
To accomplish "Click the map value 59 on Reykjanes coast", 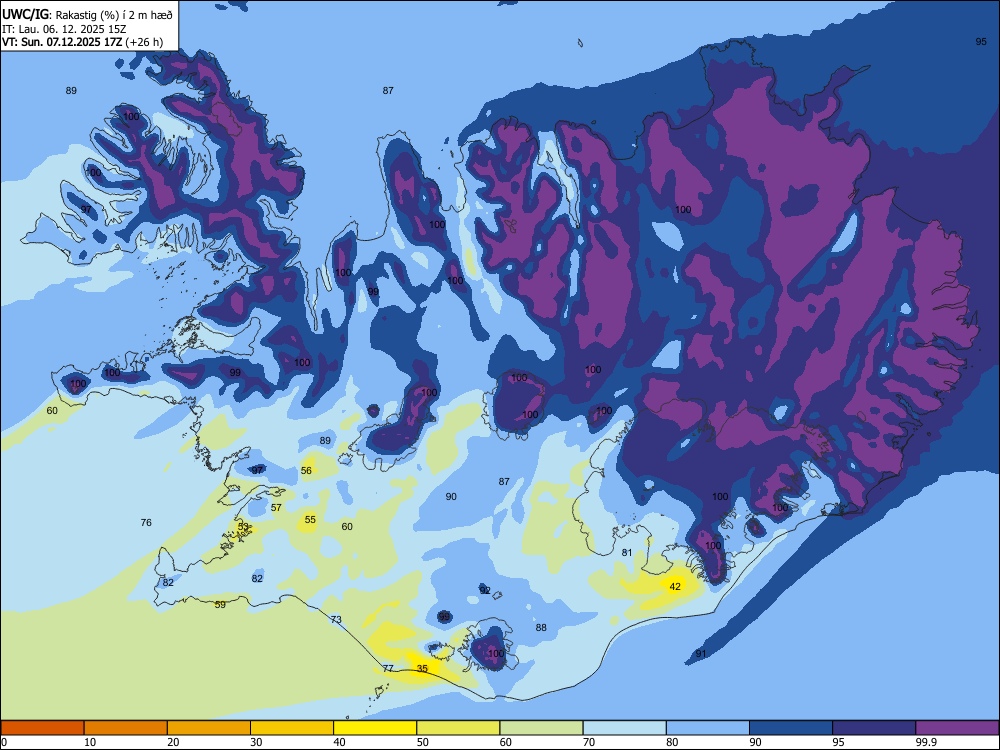I will pyautogui.click(x=220, y=604).
